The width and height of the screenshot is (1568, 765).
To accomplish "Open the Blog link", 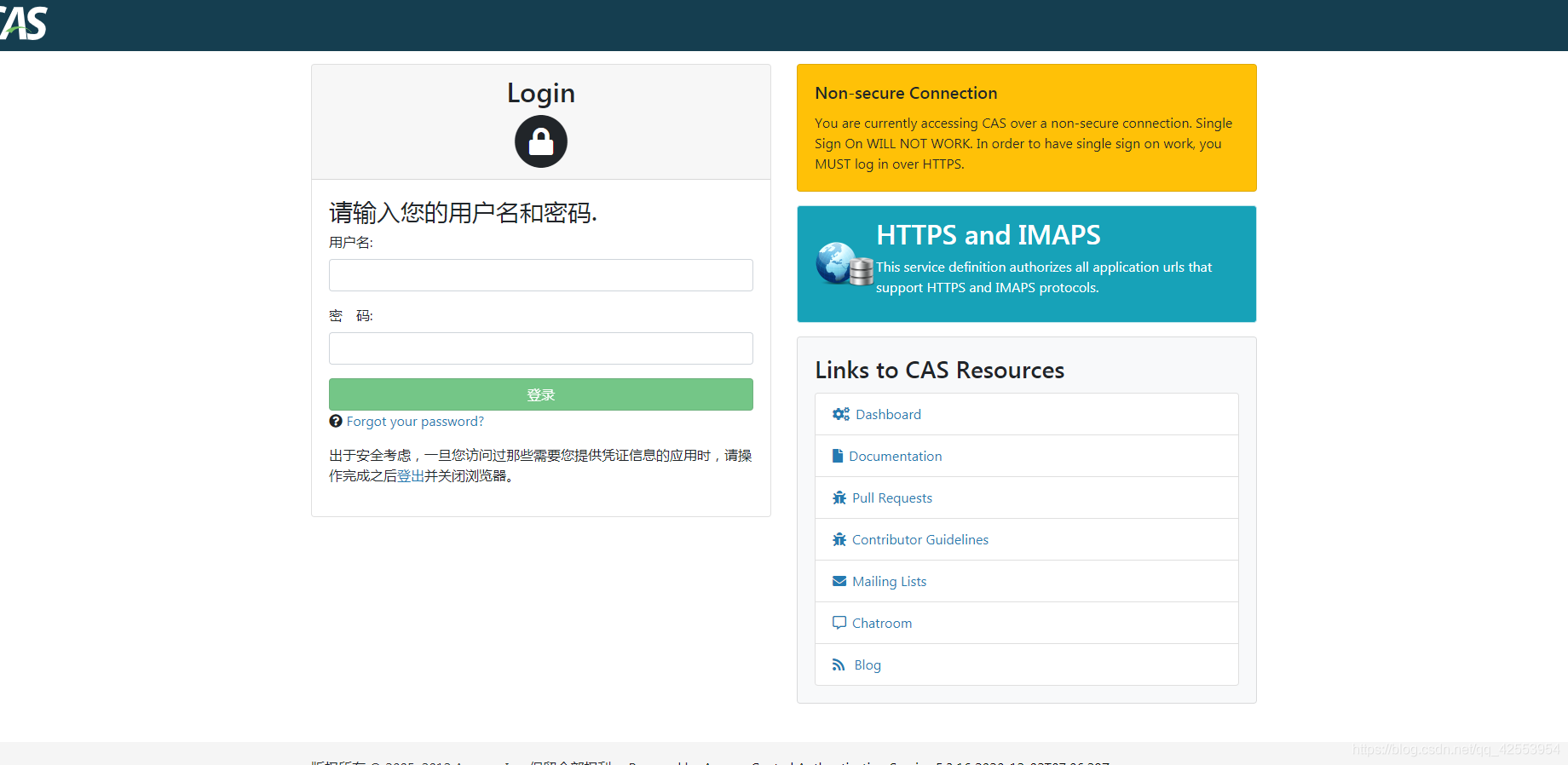I will (x=868, y=664).
